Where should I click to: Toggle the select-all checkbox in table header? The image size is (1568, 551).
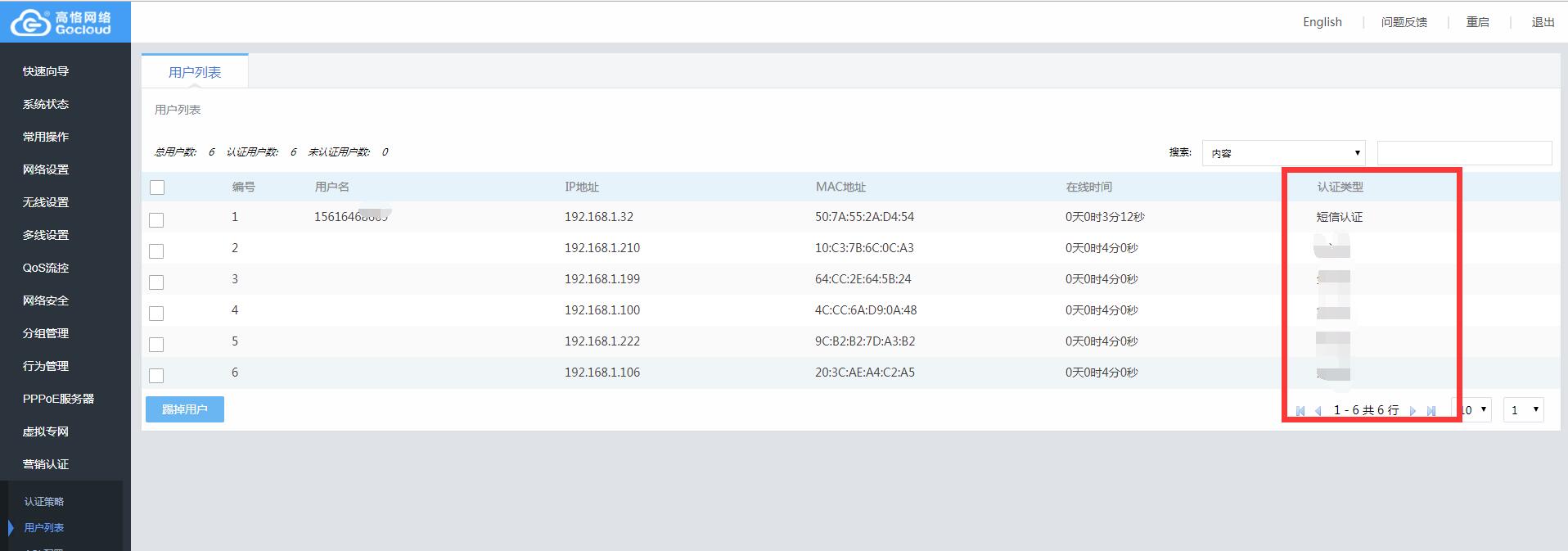[157, 187]
